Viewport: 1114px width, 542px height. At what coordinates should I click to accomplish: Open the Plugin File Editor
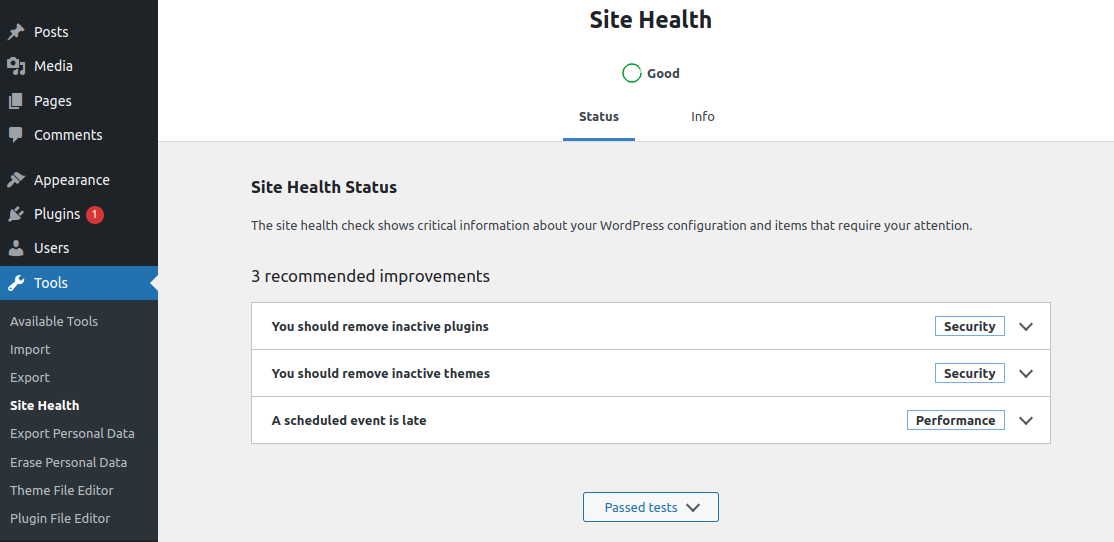(x=60, y=519)
